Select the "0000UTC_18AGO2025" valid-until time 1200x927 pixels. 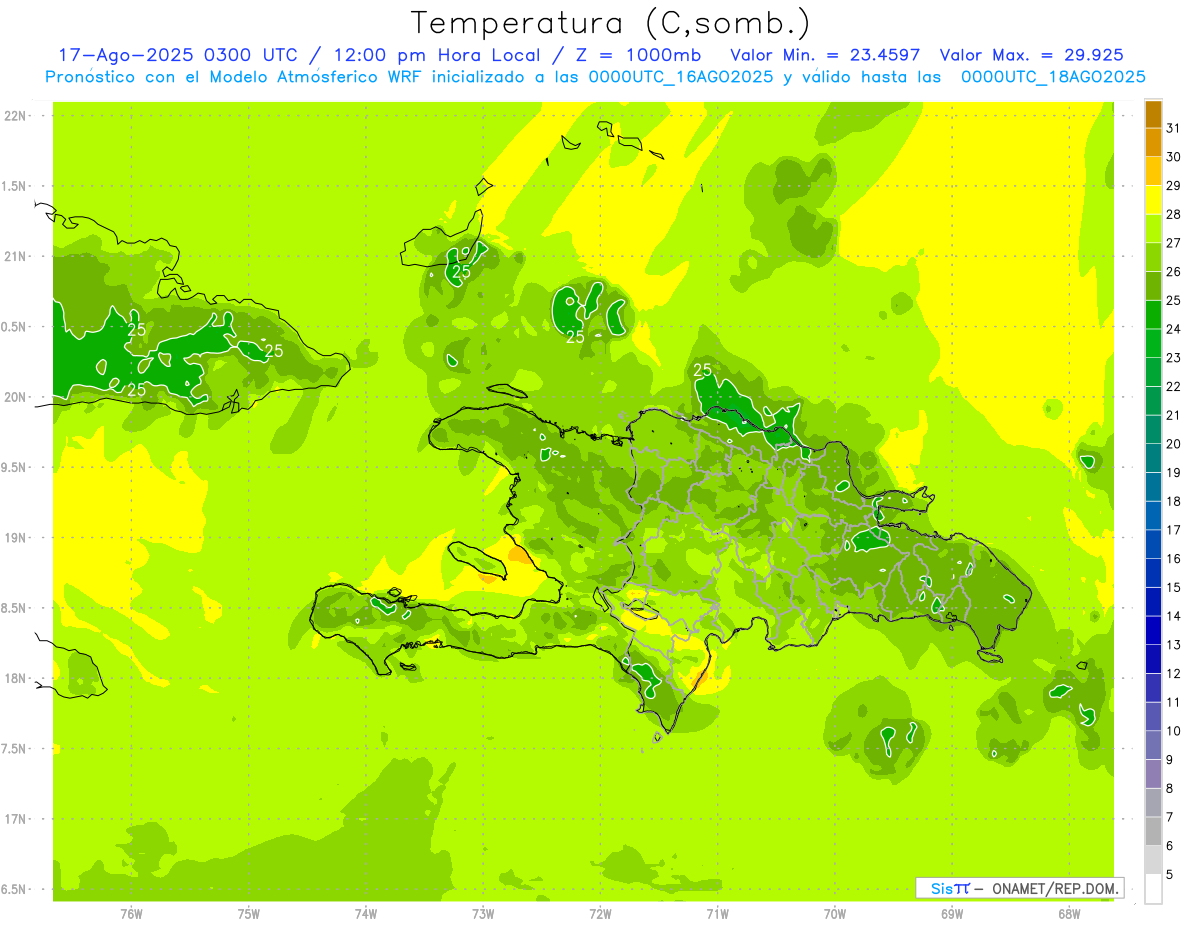pyautogui.click(x=1053, y=77)
